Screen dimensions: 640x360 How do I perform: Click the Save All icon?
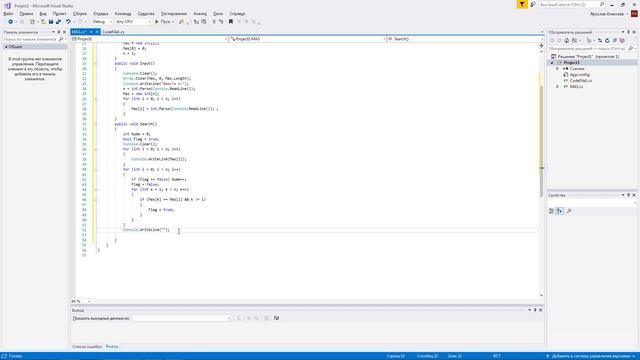click(x=58, y=22)
